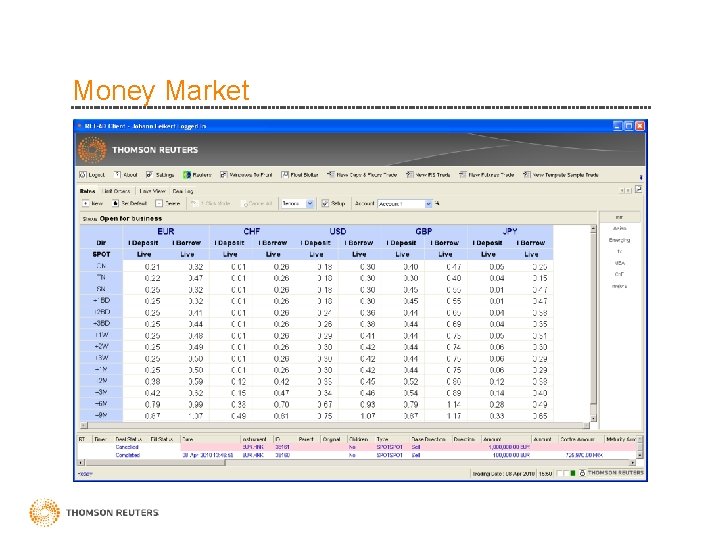Image resolution: width=720 pixels, height=540 pixels.
Task: Switch to the Rates tab
Action: click(x=87, y=191)
